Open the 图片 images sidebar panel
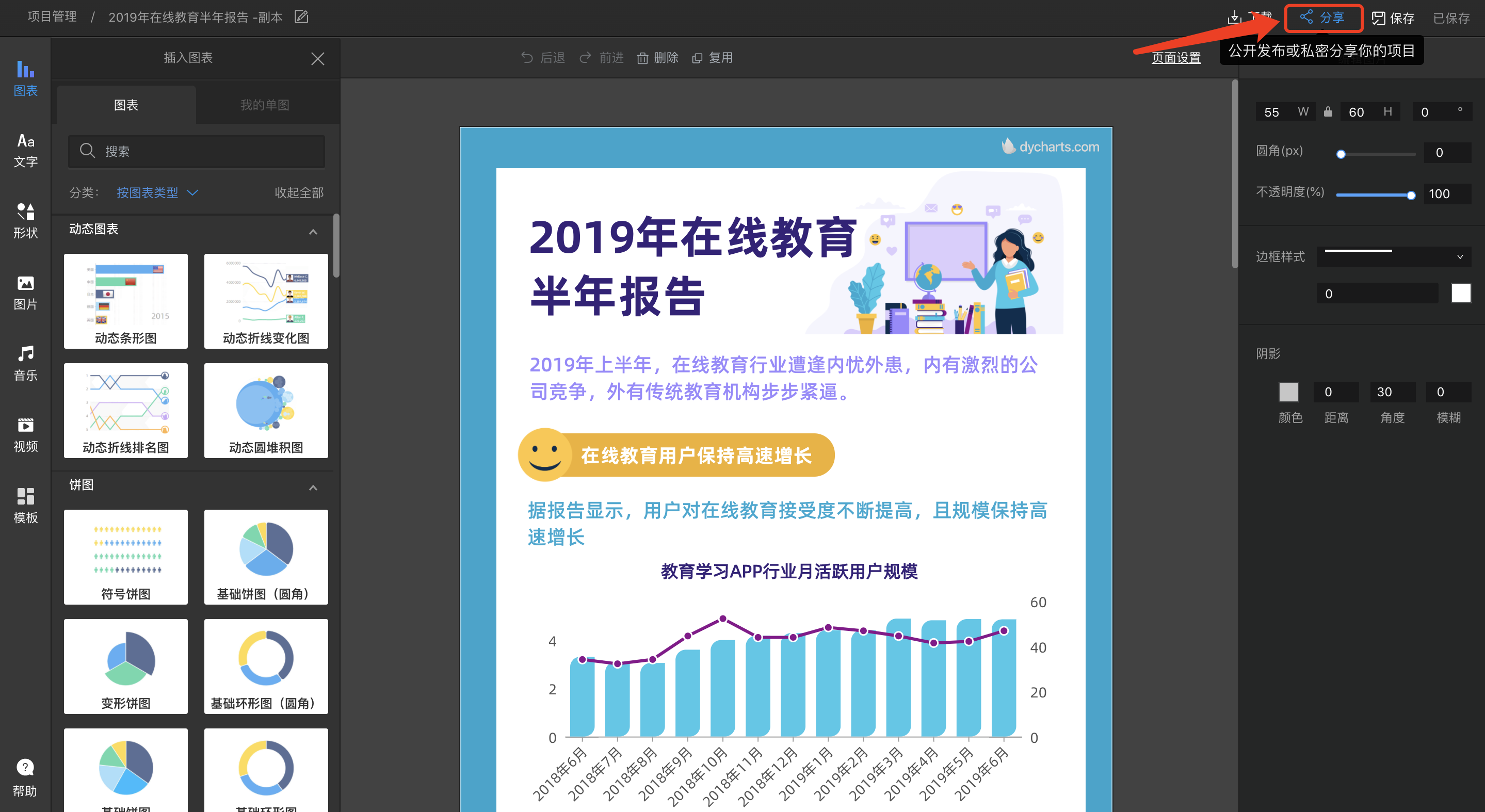 pos(25,292)
